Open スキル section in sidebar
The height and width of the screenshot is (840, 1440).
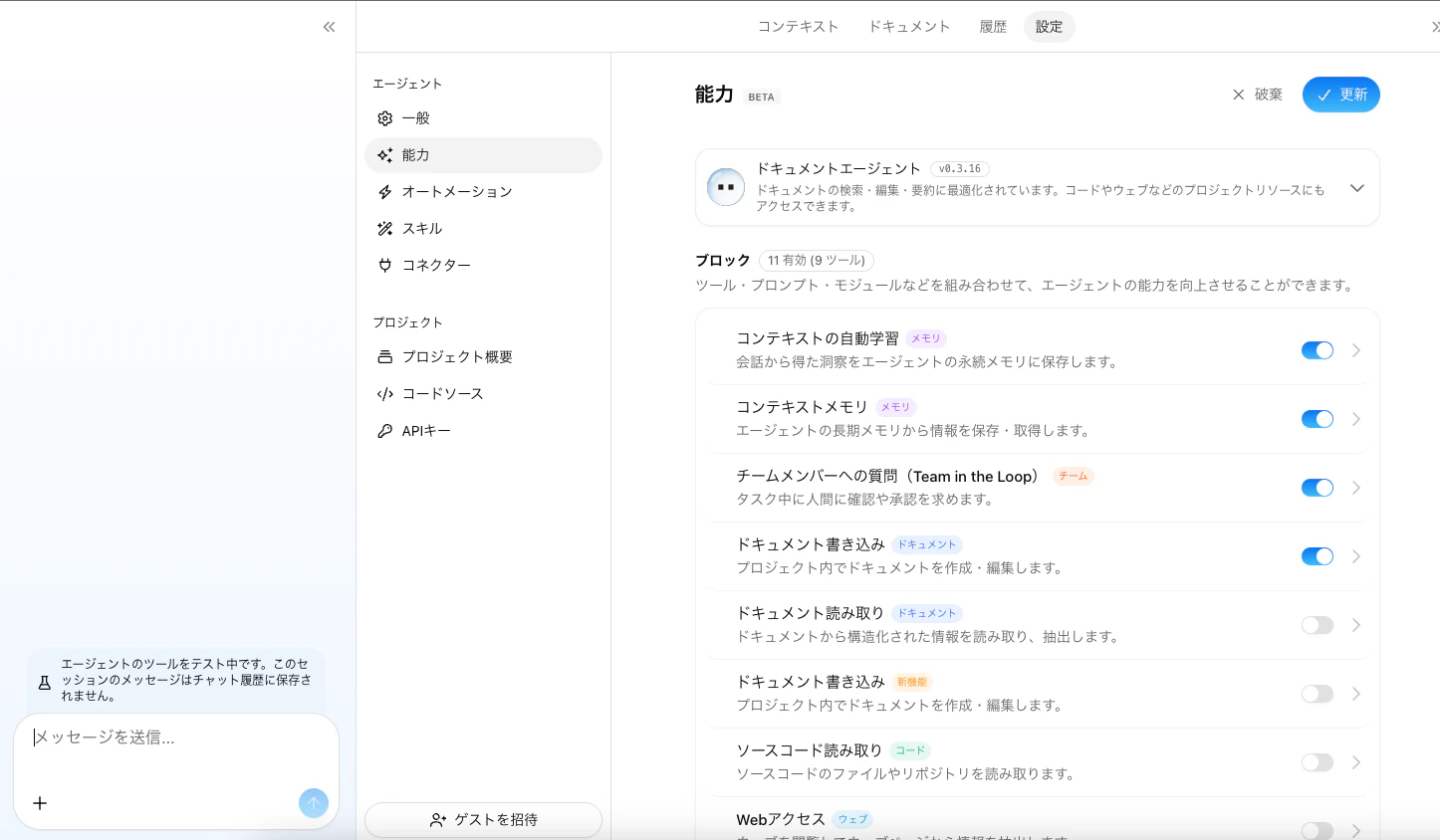point(483,229)
